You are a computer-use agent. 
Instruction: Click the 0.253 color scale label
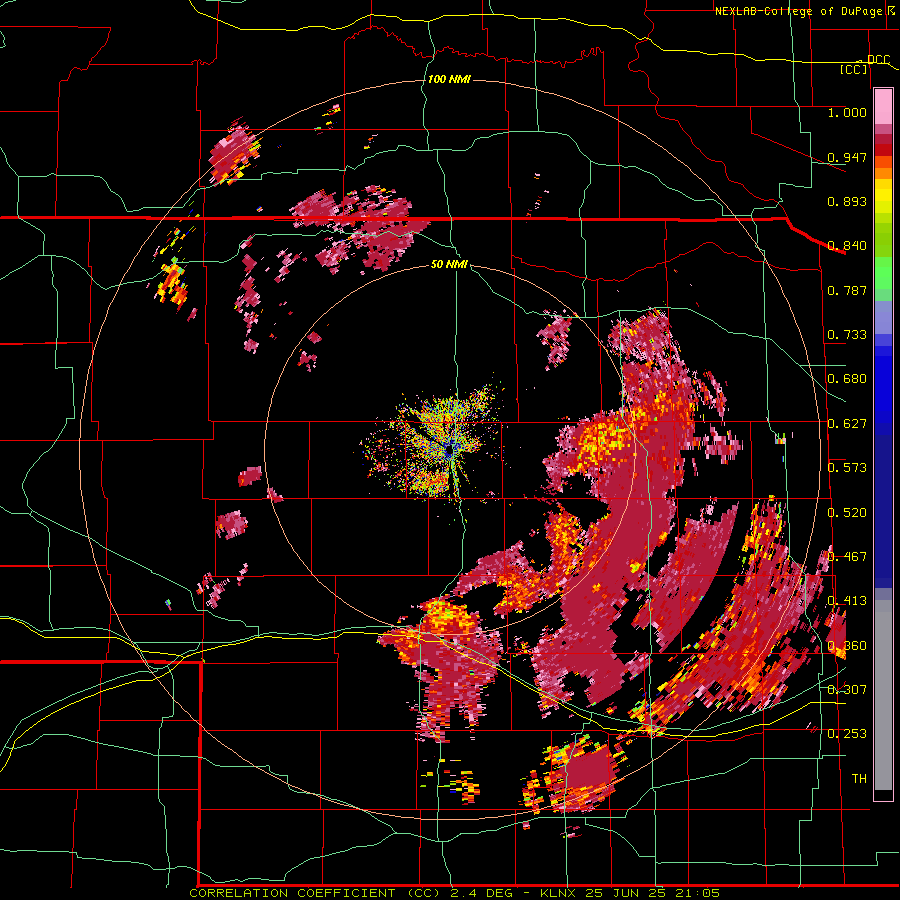coord(847,734)
